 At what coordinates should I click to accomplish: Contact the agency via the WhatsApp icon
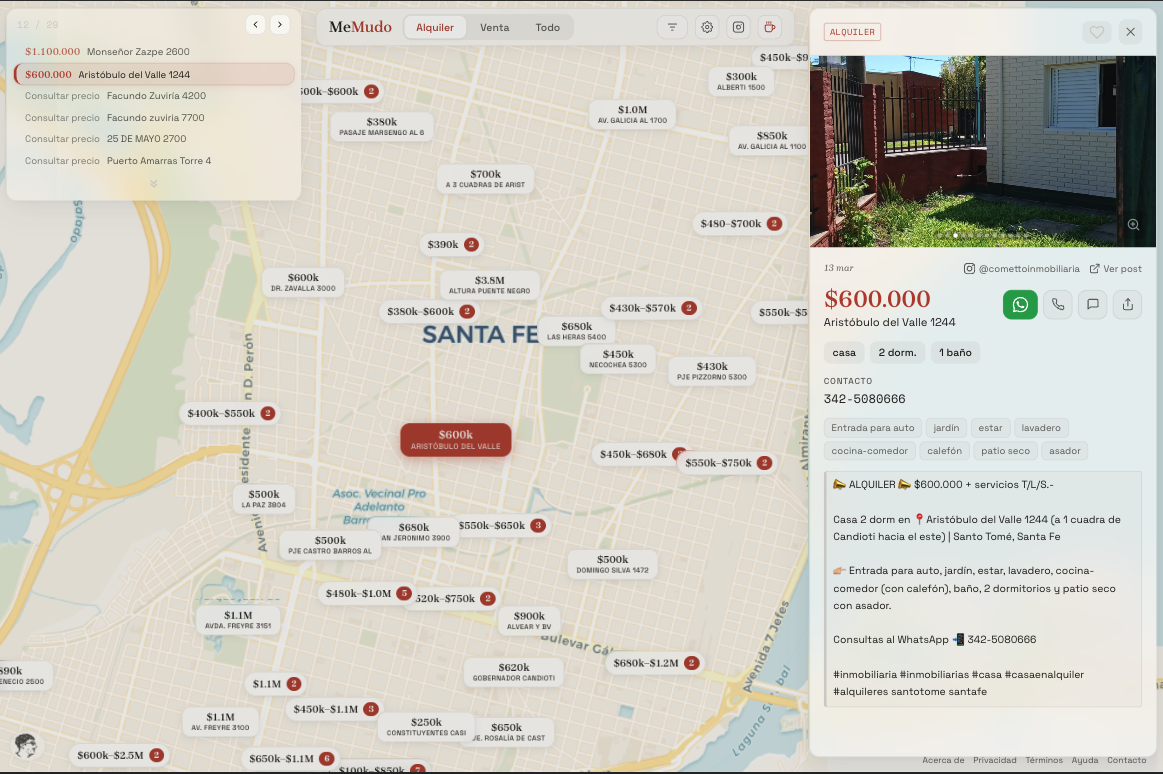pos(1020,304)
